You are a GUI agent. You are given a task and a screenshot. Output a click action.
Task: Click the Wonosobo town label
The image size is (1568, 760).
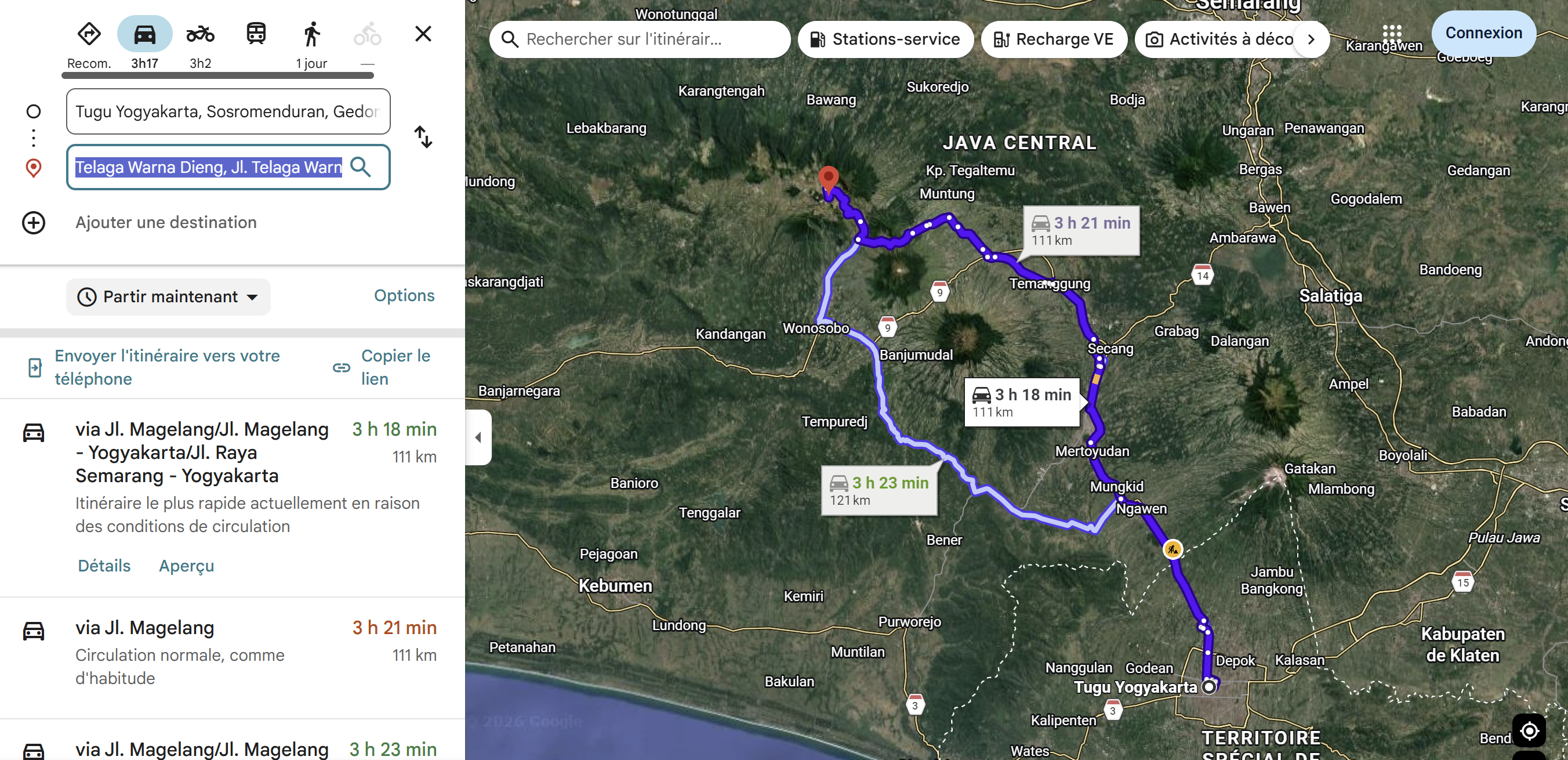(816, 328)
